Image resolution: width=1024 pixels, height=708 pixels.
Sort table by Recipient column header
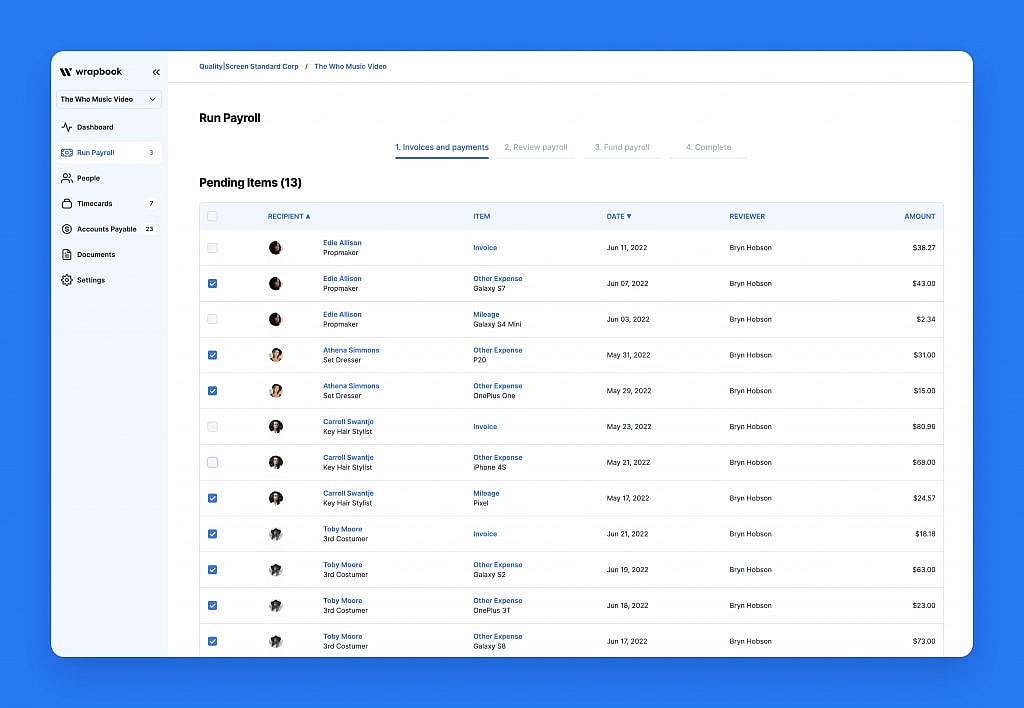288,216
